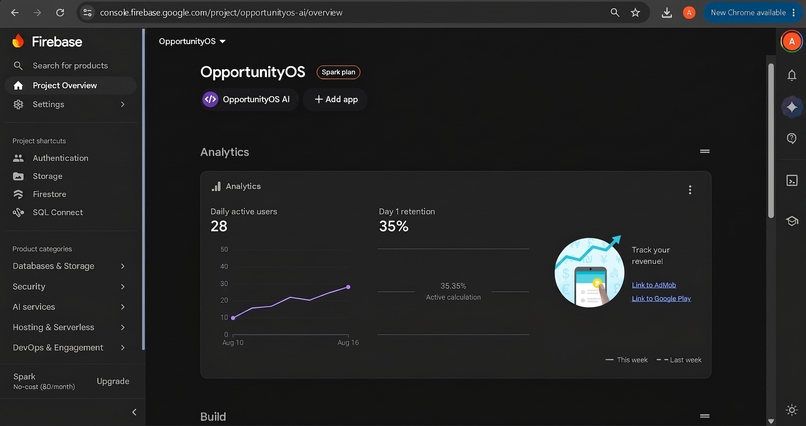Open the OpportunityOS AI app chip
This screenshot has height=426, width=806.
tap(249, 99)
